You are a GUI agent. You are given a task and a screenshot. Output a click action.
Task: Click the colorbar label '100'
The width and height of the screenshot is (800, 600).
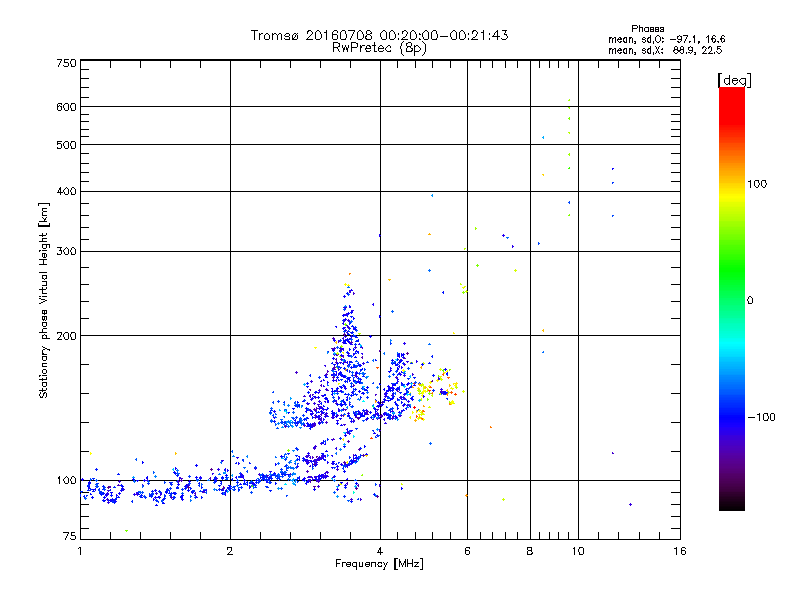coord(757,184)
